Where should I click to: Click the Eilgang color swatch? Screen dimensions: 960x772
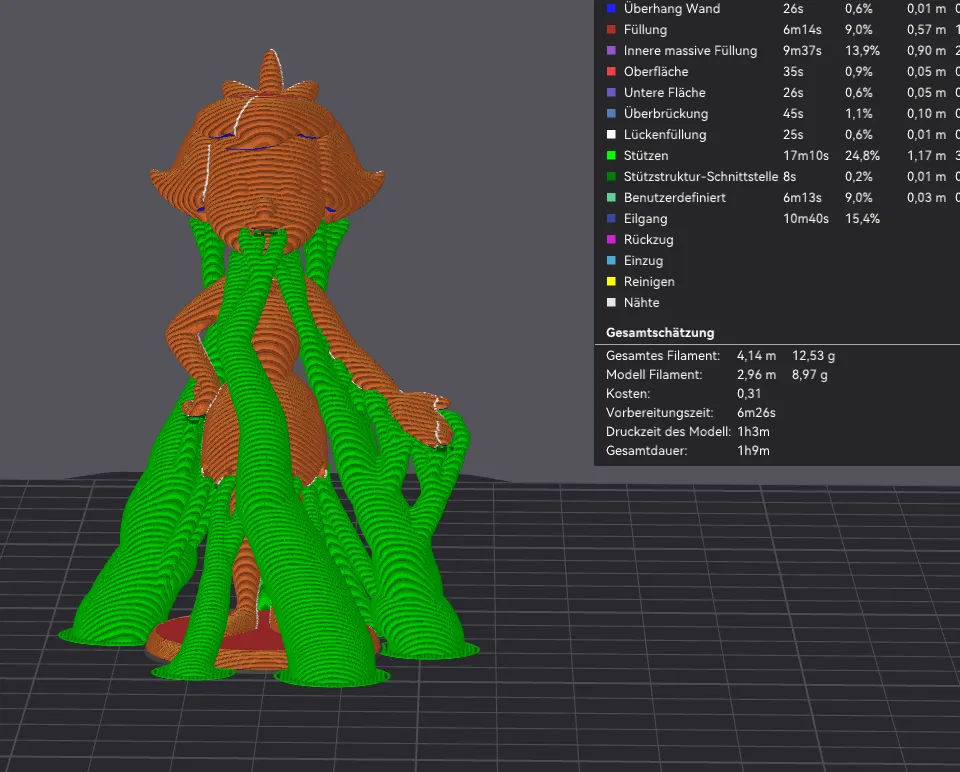pyautogui.click(x=610, y=219)
